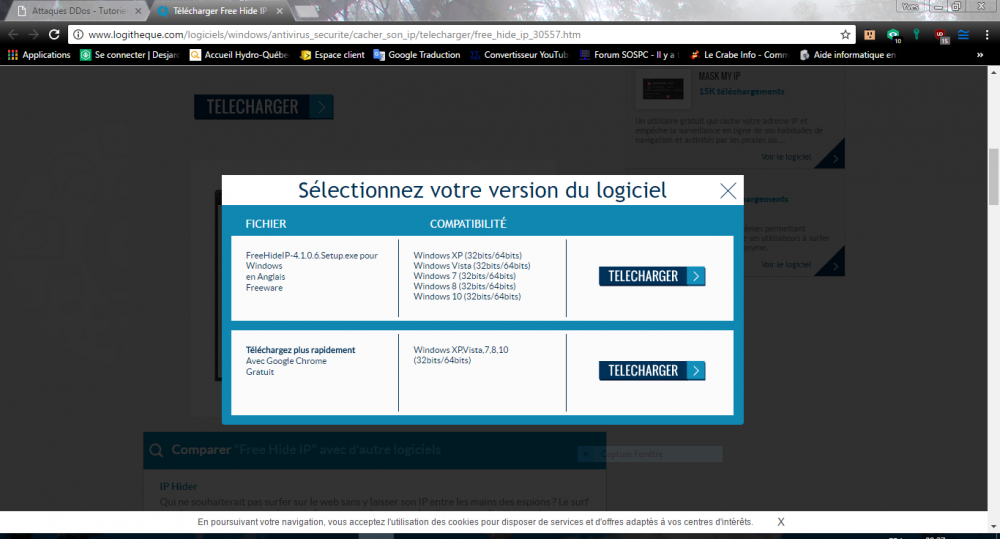Open the Applications bookmark

pyautogui.click(x=39, y=55)
